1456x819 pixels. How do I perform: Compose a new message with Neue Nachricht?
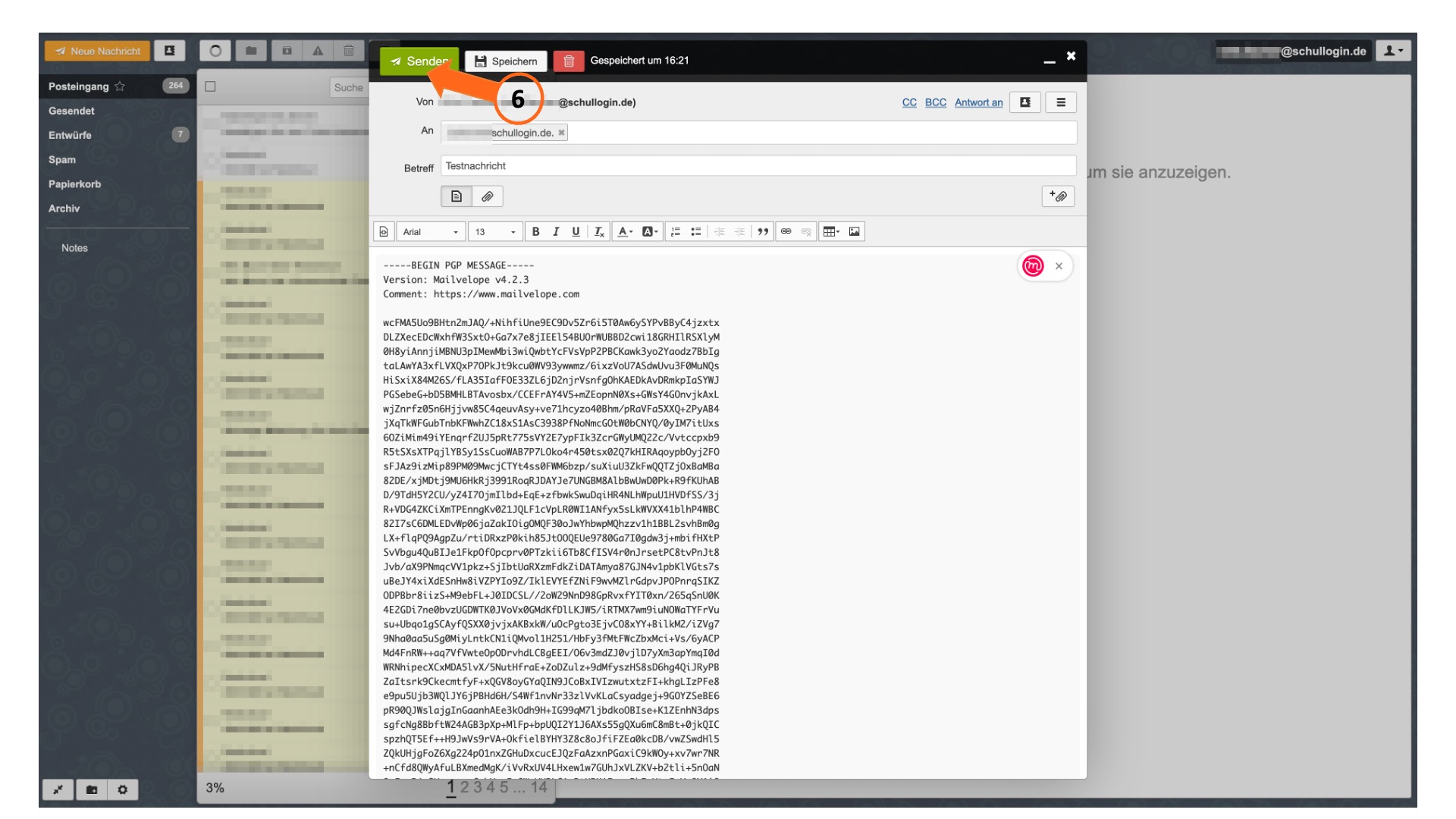(98, 51)
